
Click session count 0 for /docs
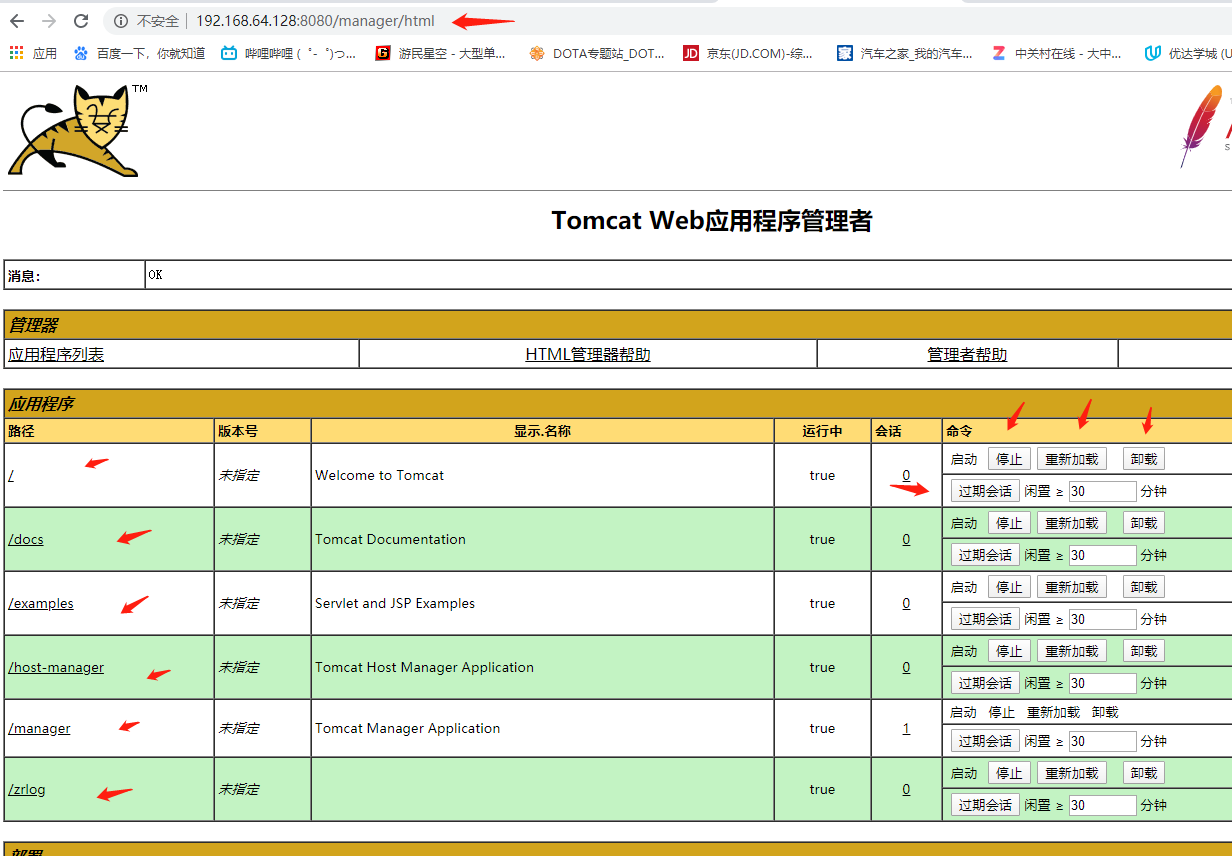[x=906, y=539]
